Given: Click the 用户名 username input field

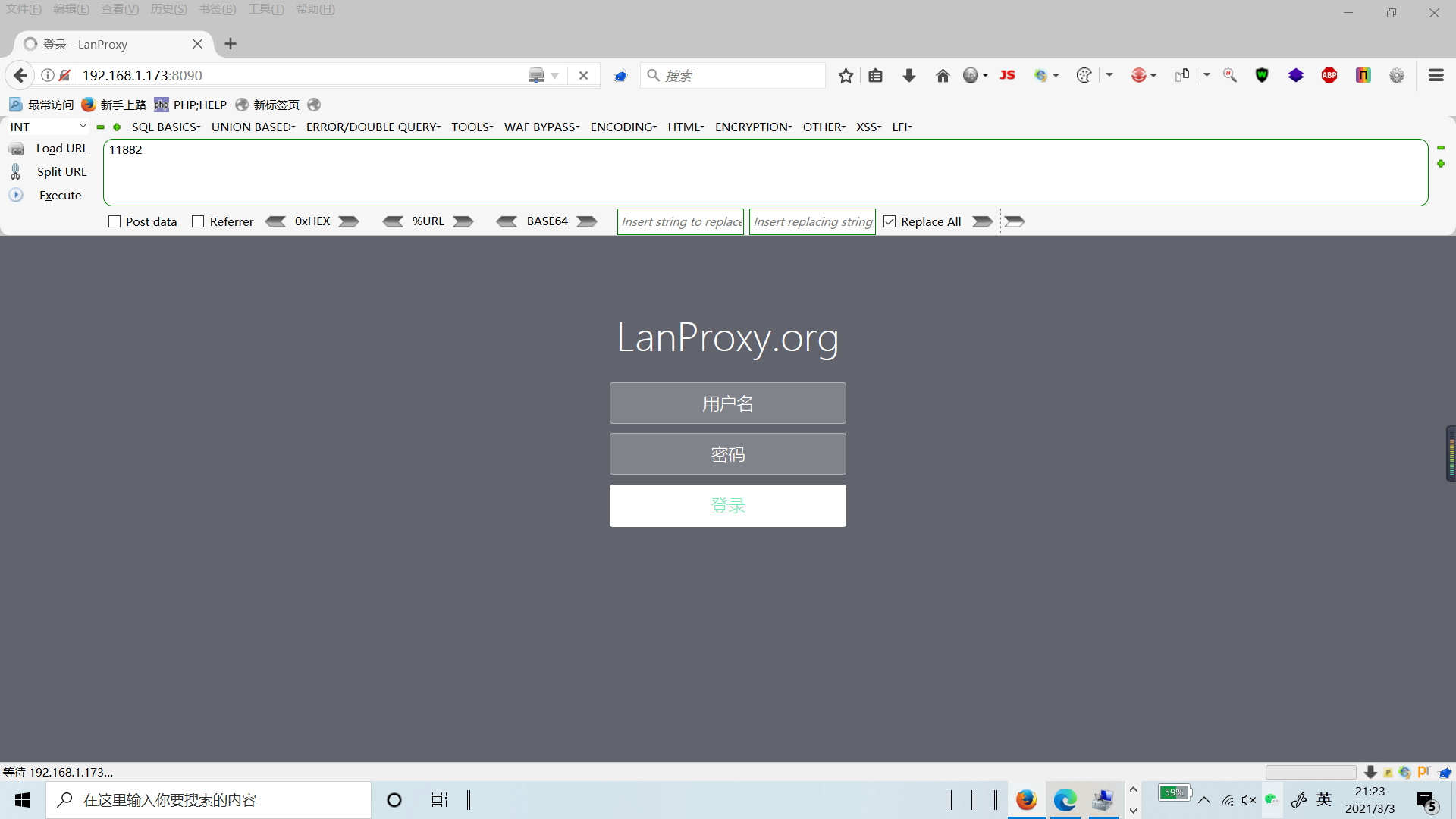Looking at the screenshot, I should pos(727,403).
